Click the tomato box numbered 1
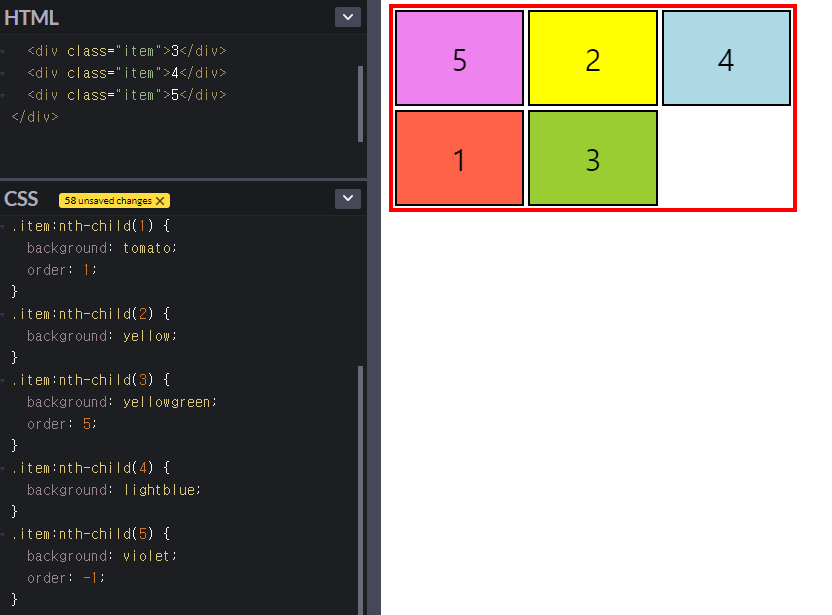 (460, 158)
